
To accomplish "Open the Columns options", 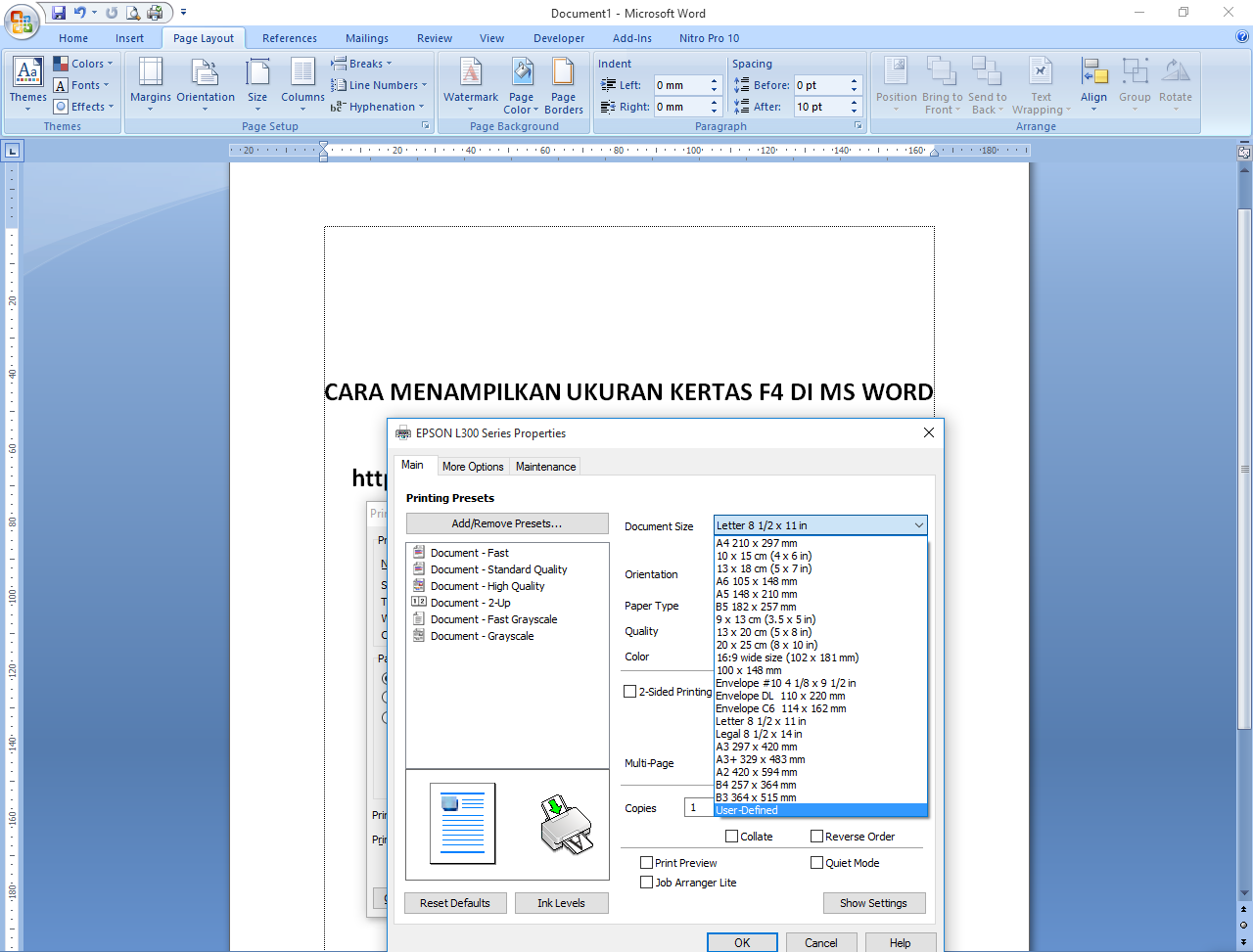I will coord(302,84).
